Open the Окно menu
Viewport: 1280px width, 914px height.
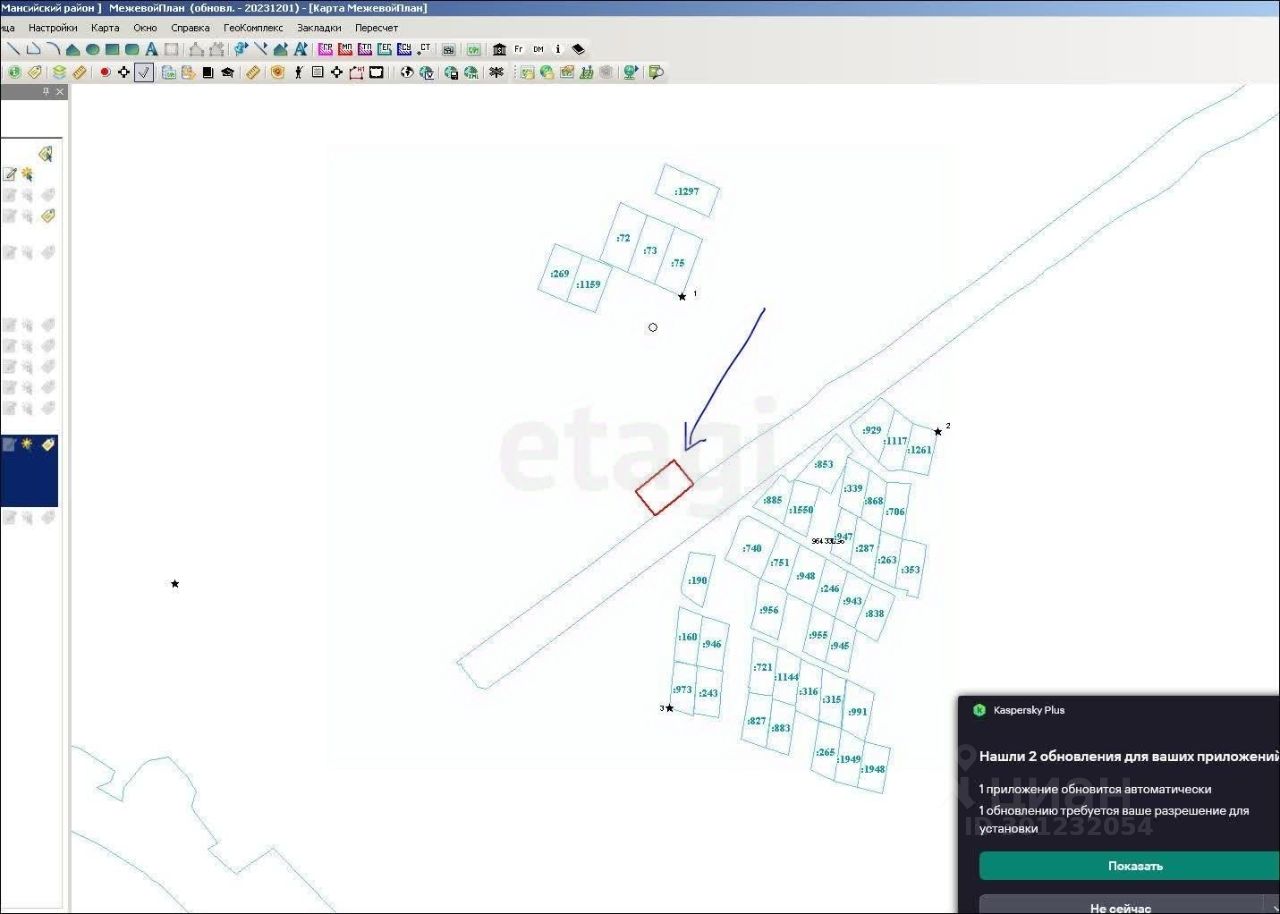tap(145, 28)
